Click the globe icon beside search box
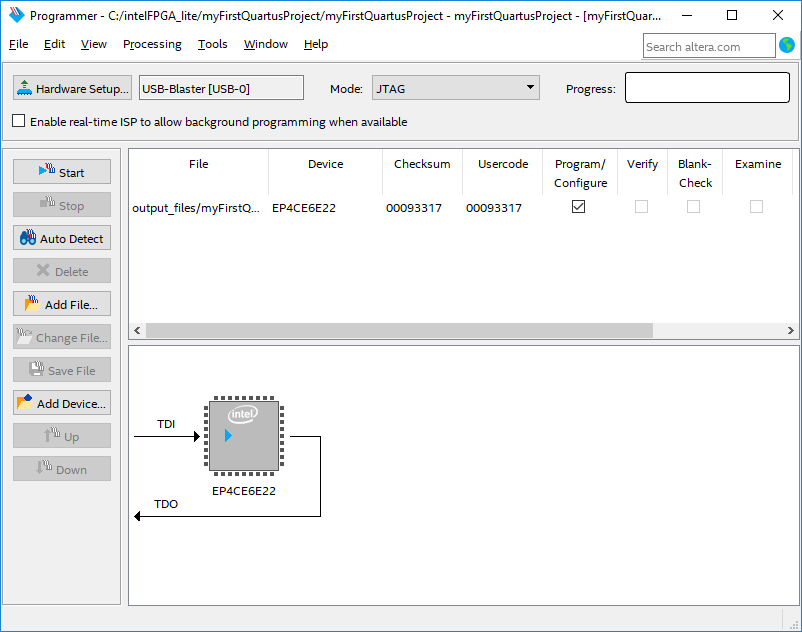 pos(787,45)
